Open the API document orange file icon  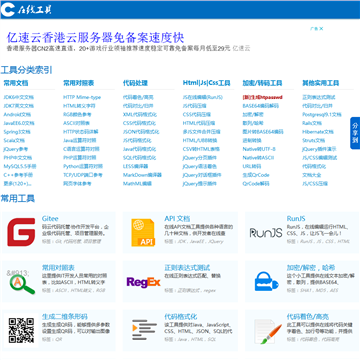[143, 232]
